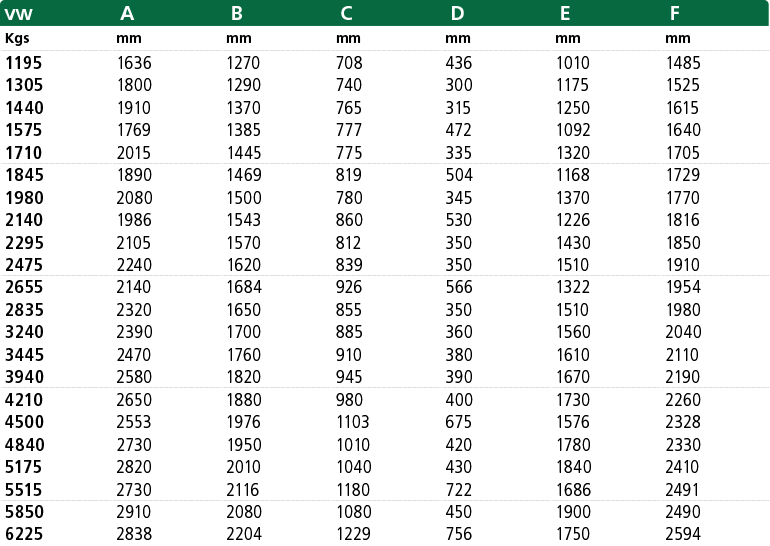Click column header D
The width and height of the screenshot is (770, 546).
457,14
